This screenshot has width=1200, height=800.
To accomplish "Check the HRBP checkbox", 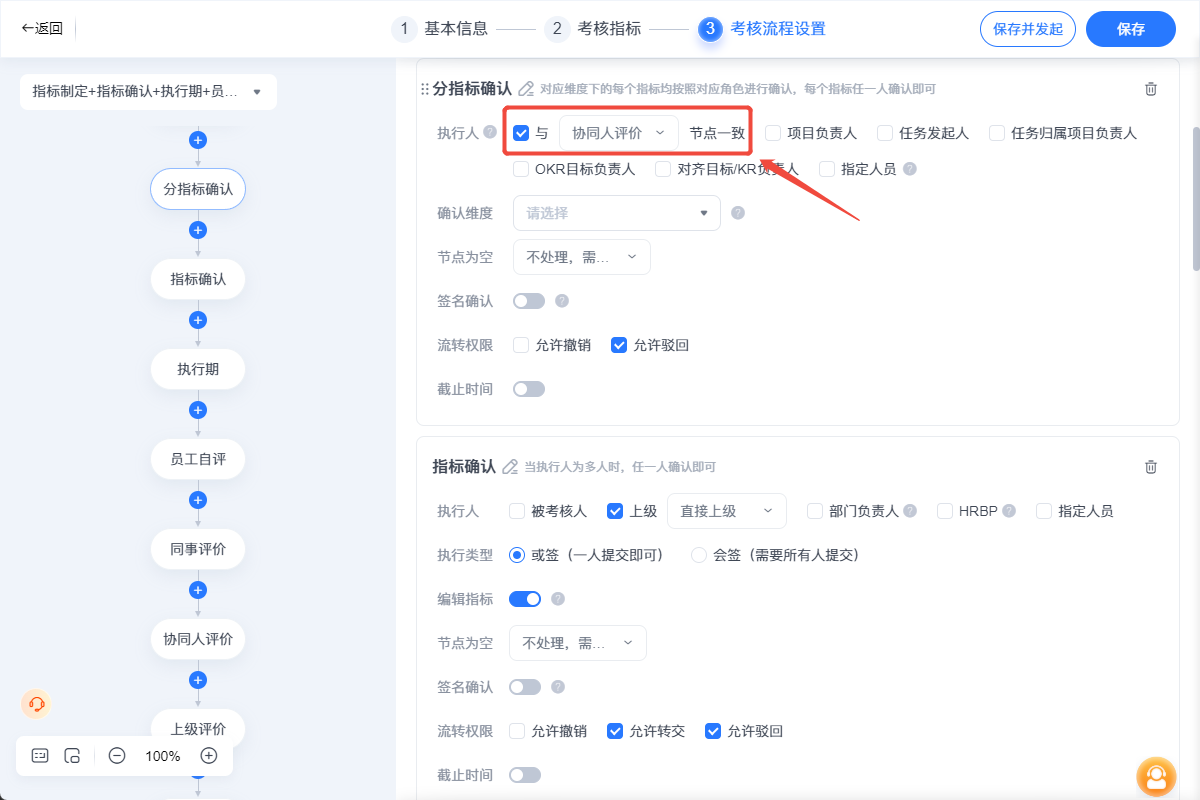I will click(x=945, y=511).
